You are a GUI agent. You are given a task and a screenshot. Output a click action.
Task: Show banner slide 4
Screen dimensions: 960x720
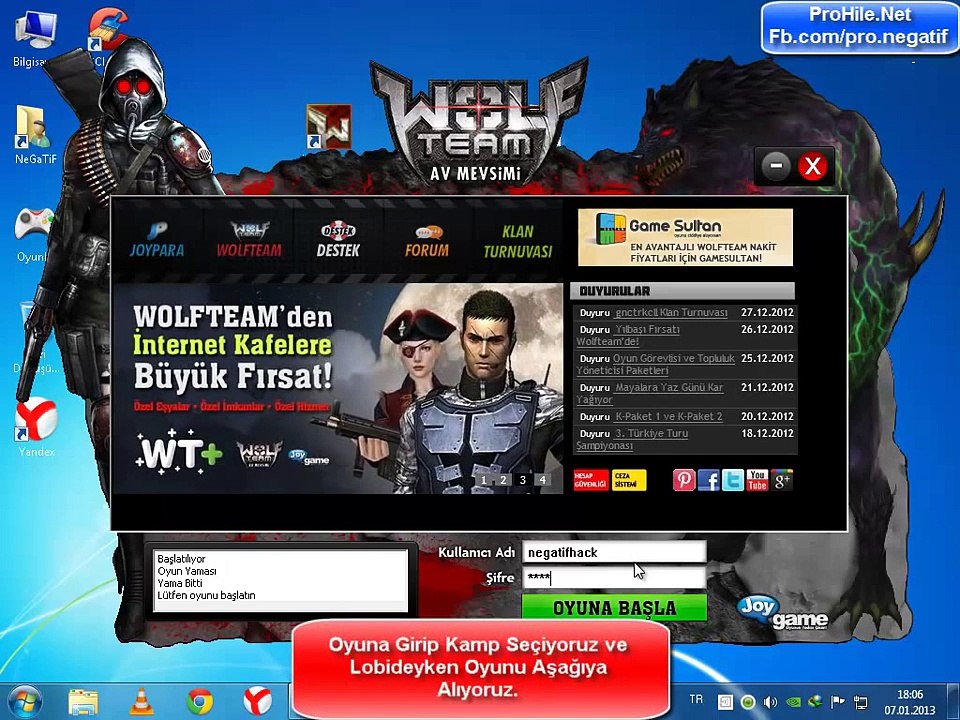[542, 480]
